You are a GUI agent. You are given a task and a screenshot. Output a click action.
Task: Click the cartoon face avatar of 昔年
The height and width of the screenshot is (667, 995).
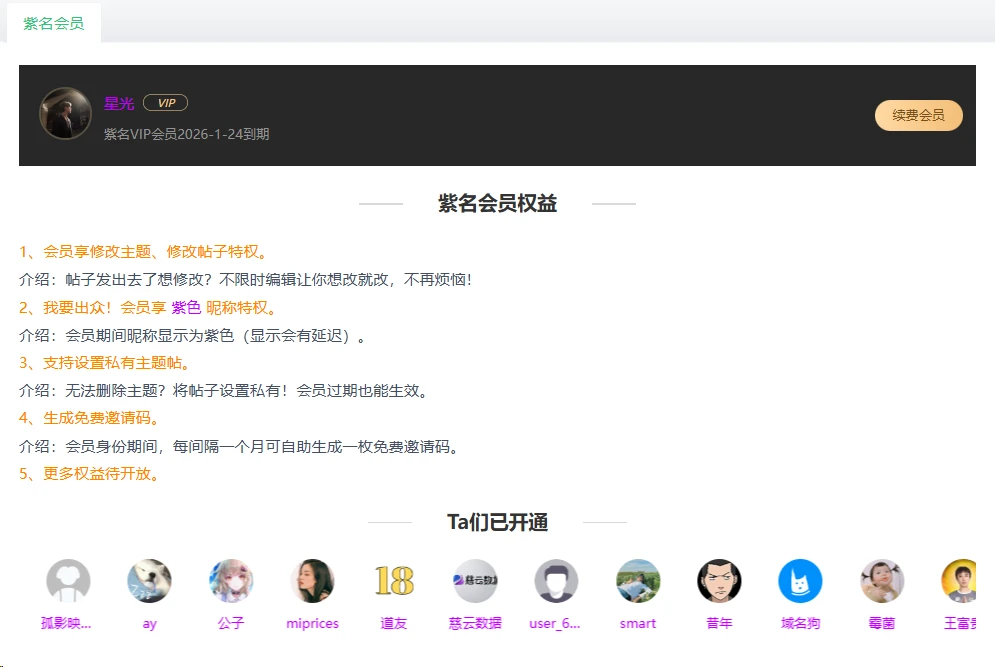pos(719,581)
